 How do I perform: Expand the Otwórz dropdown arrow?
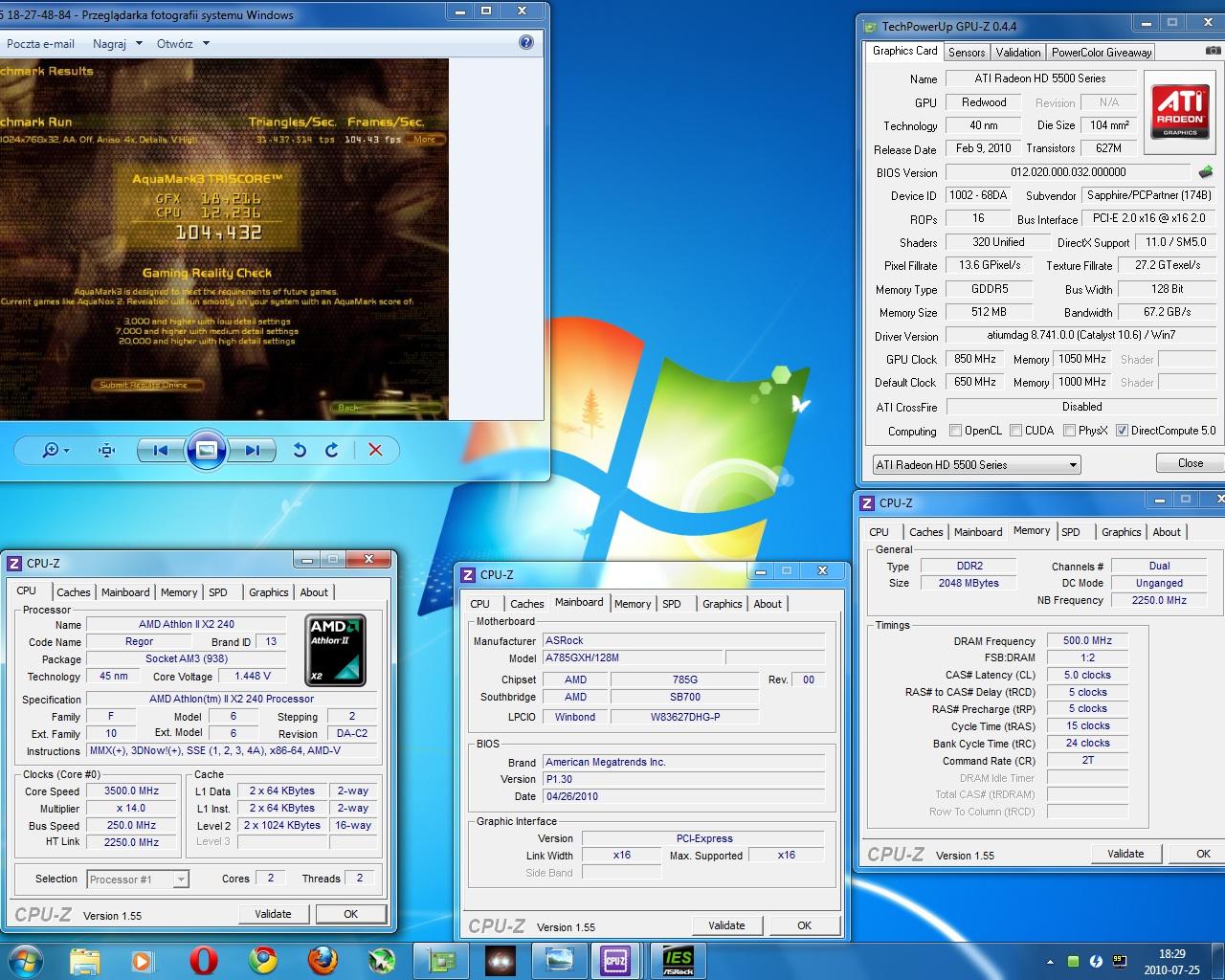point(206,43)
